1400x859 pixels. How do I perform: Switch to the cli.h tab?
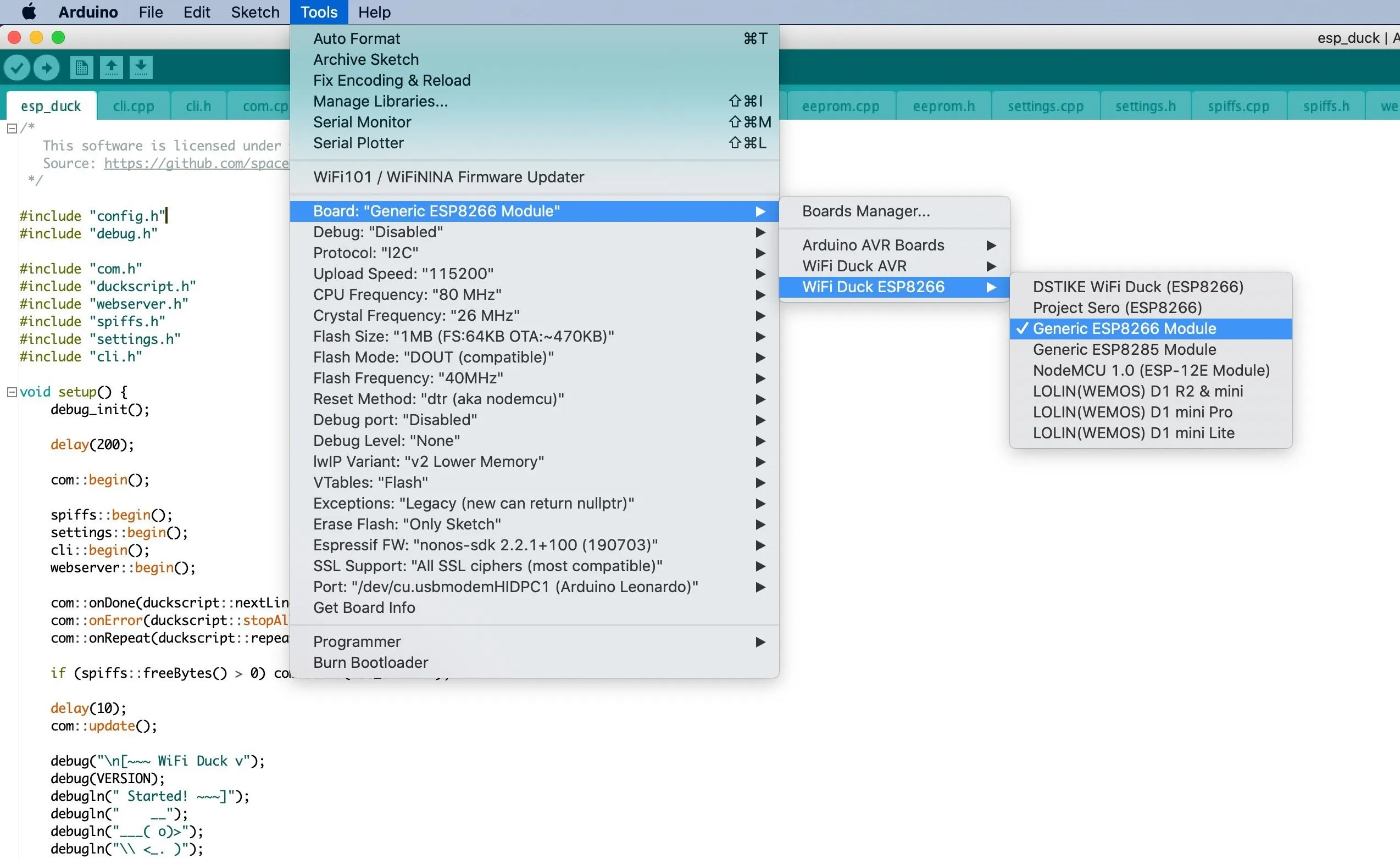[x=198, y=106]
